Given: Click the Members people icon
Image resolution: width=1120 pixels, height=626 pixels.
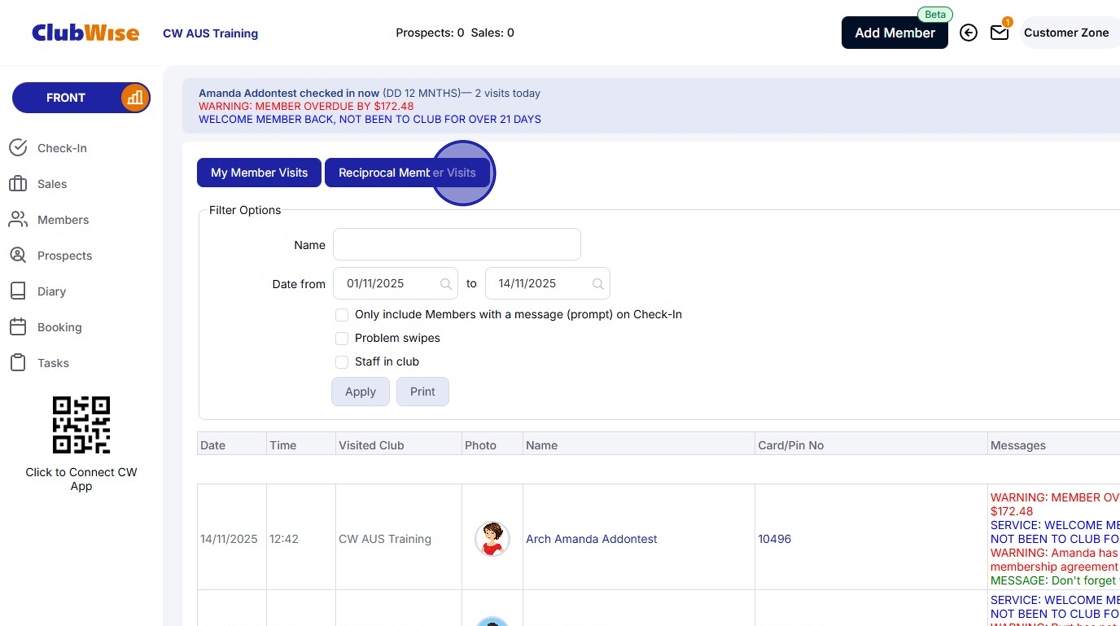Looking at the screenshot, I should (x=18, y=219).
